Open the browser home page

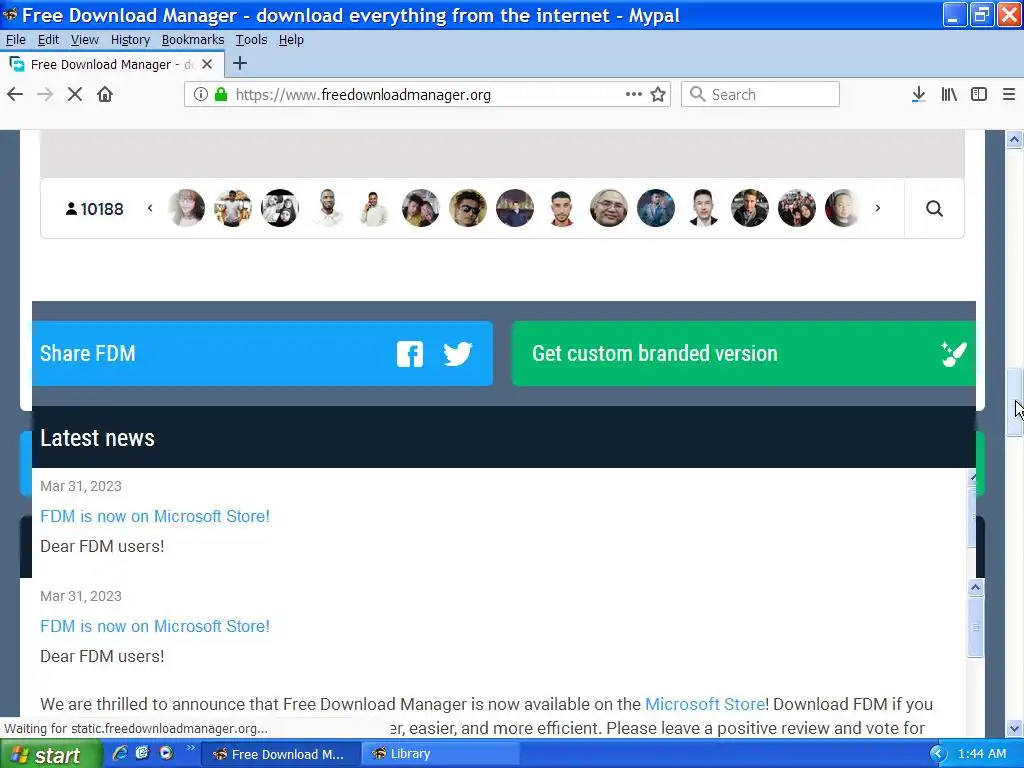tap(104, 95)
